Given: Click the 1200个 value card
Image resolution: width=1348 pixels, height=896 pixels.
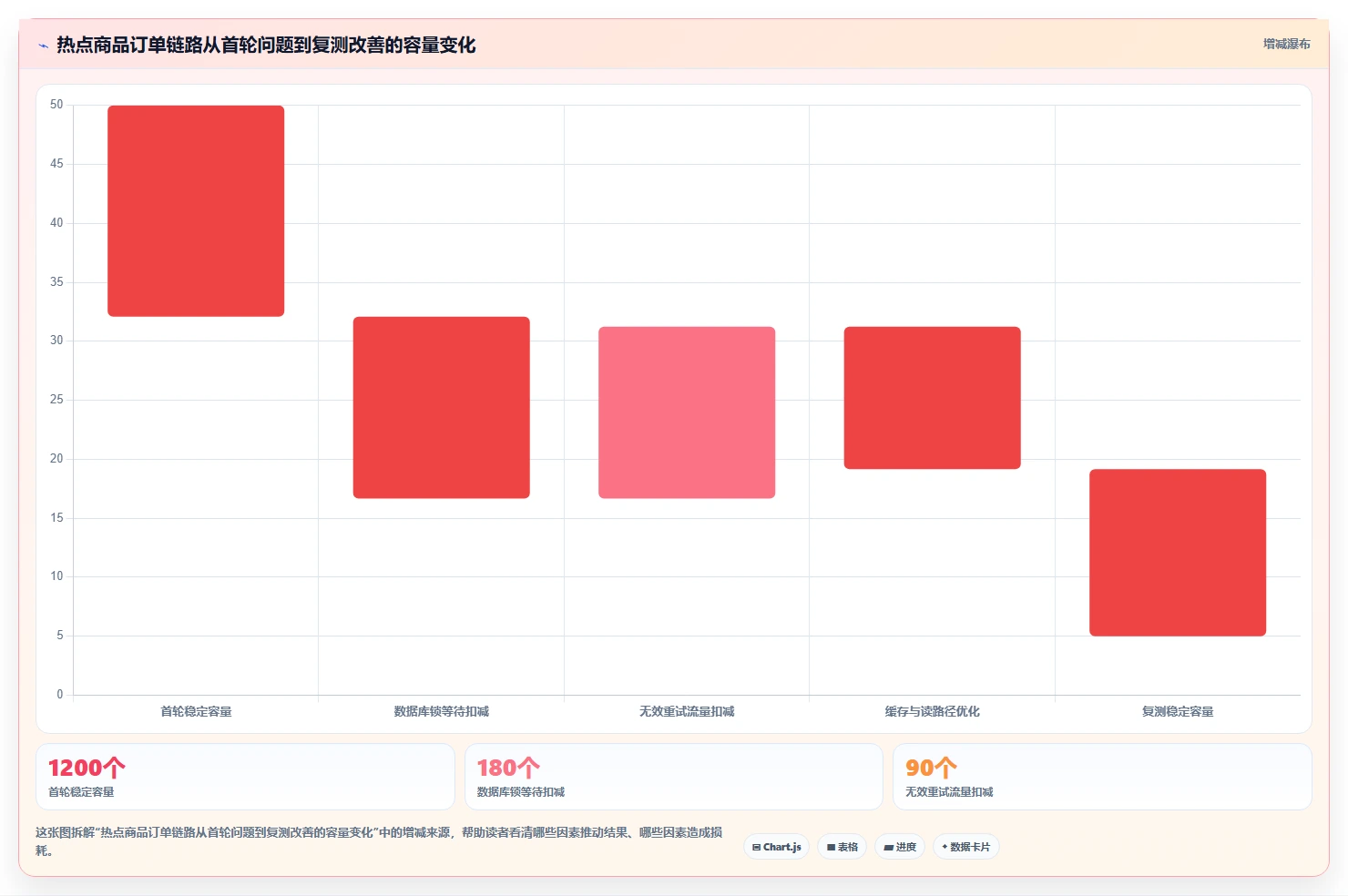Looking at the screenshot, I should pyautogui.click(x=245, y=777).
